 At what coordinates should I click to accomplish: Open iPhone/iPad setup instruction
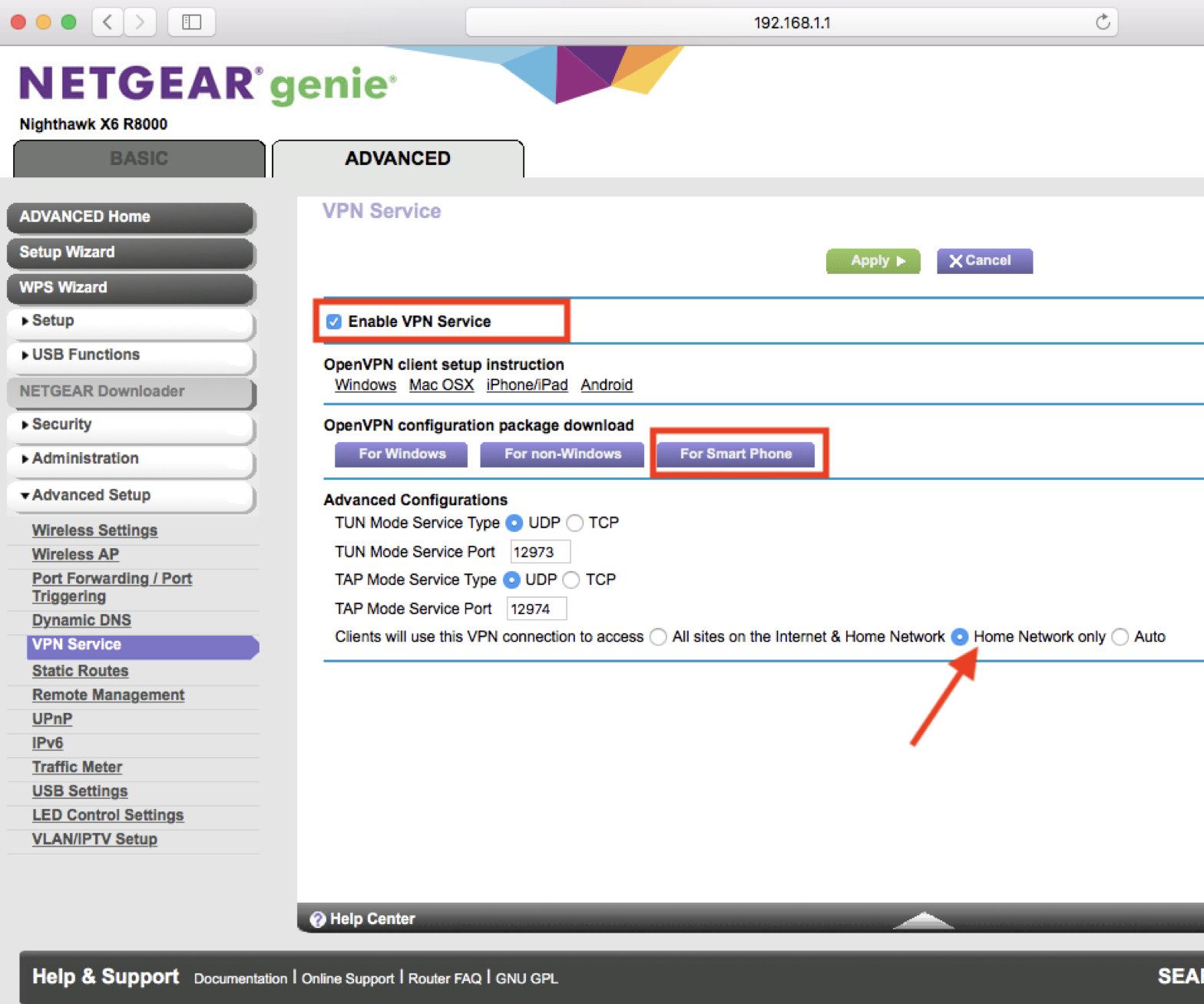[527, 385]
